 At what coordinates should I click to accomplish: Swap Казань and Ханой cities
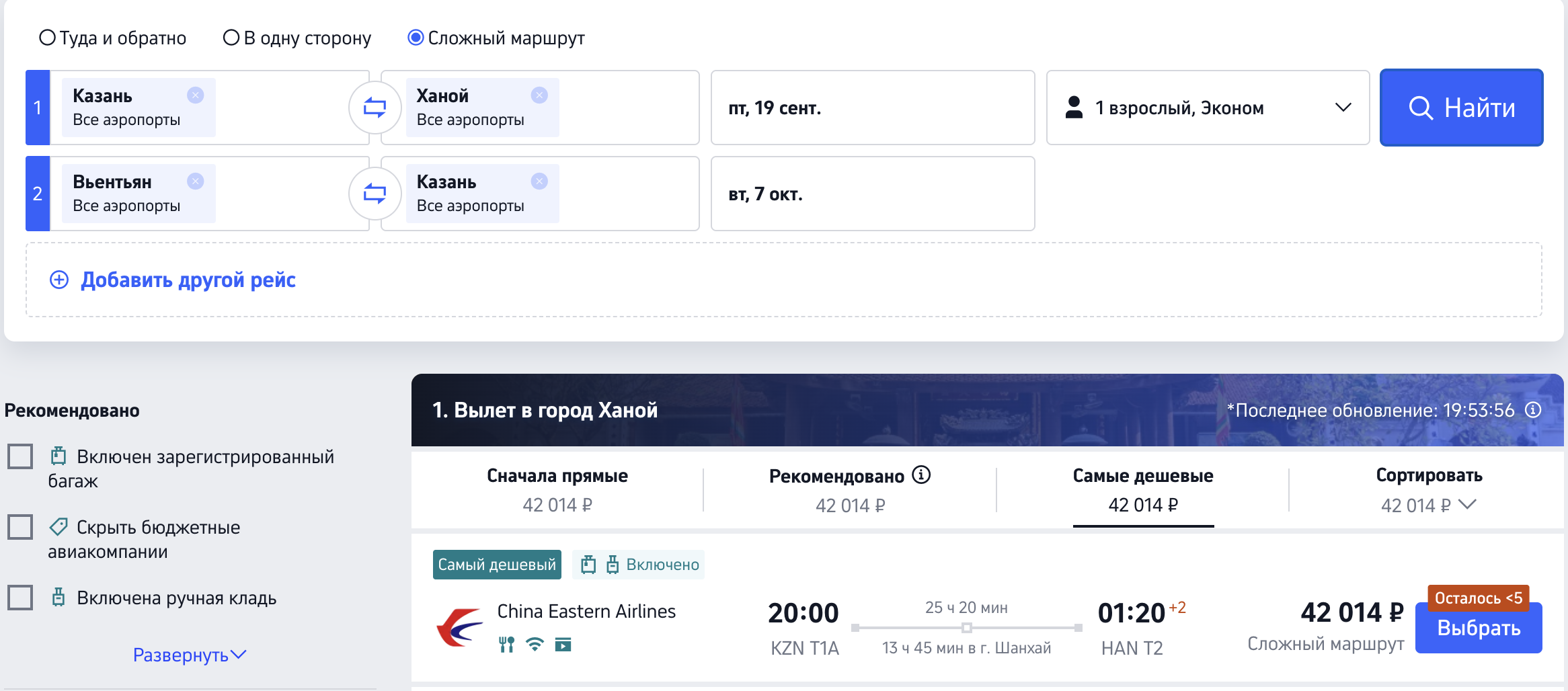(x=375, y=108)
